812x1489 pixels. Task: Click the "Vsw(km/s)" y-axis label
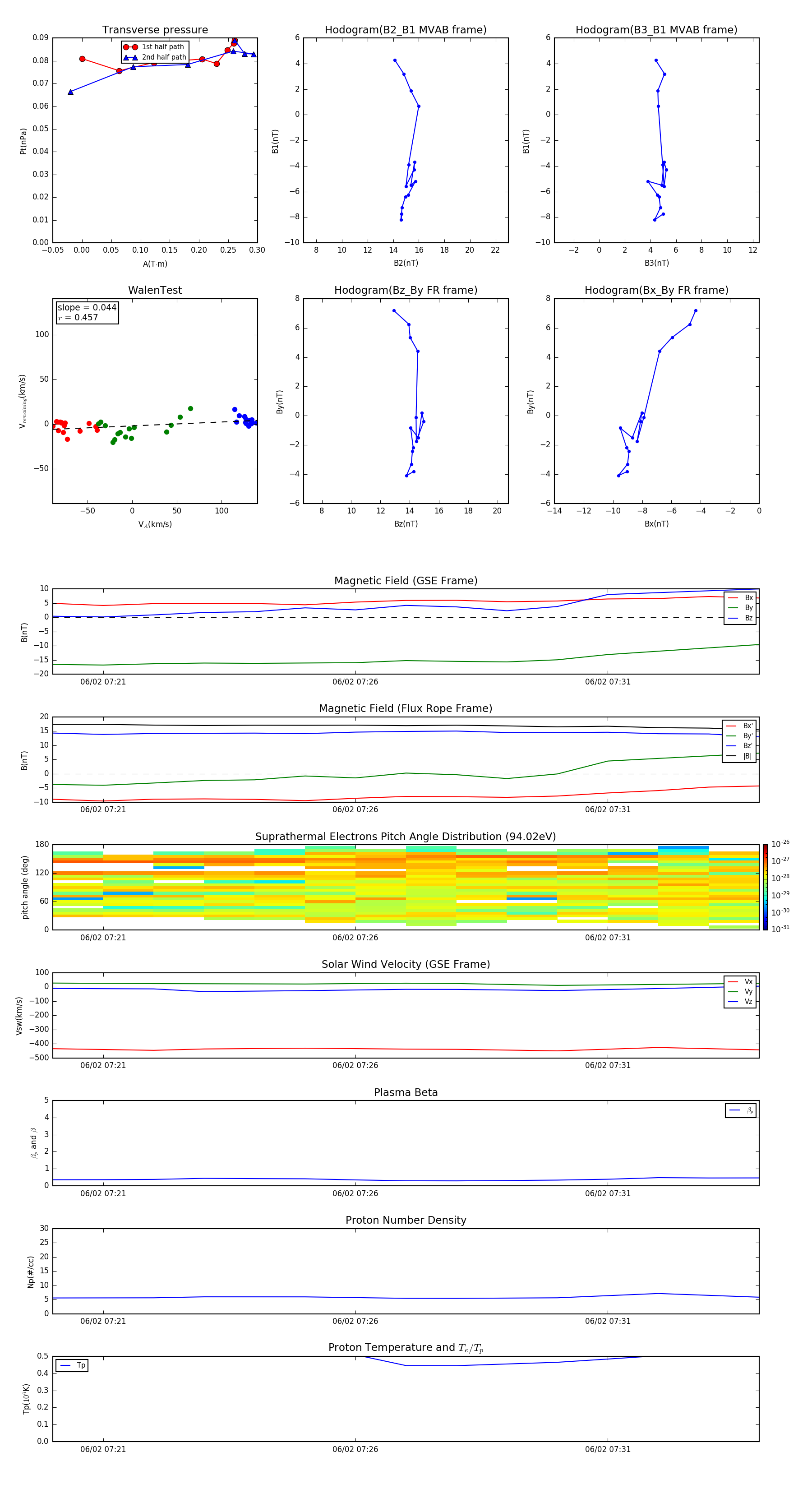click(x=19, y=1016)
